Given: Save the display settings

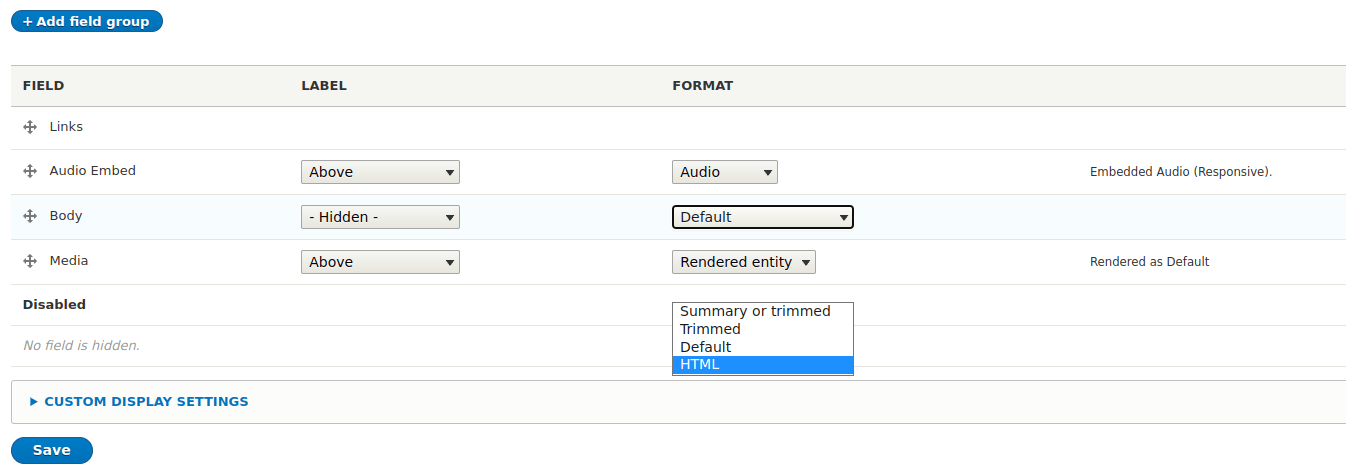Looking at the screenshot, I should (52, 450).
